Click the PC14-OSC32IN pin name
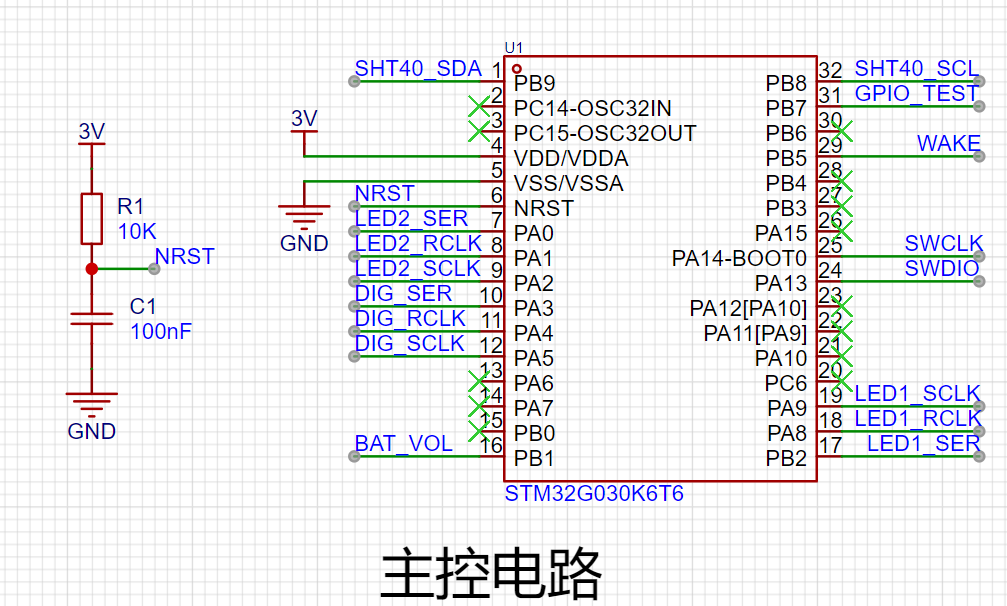The image size is (1007, 606). [592, 108]
